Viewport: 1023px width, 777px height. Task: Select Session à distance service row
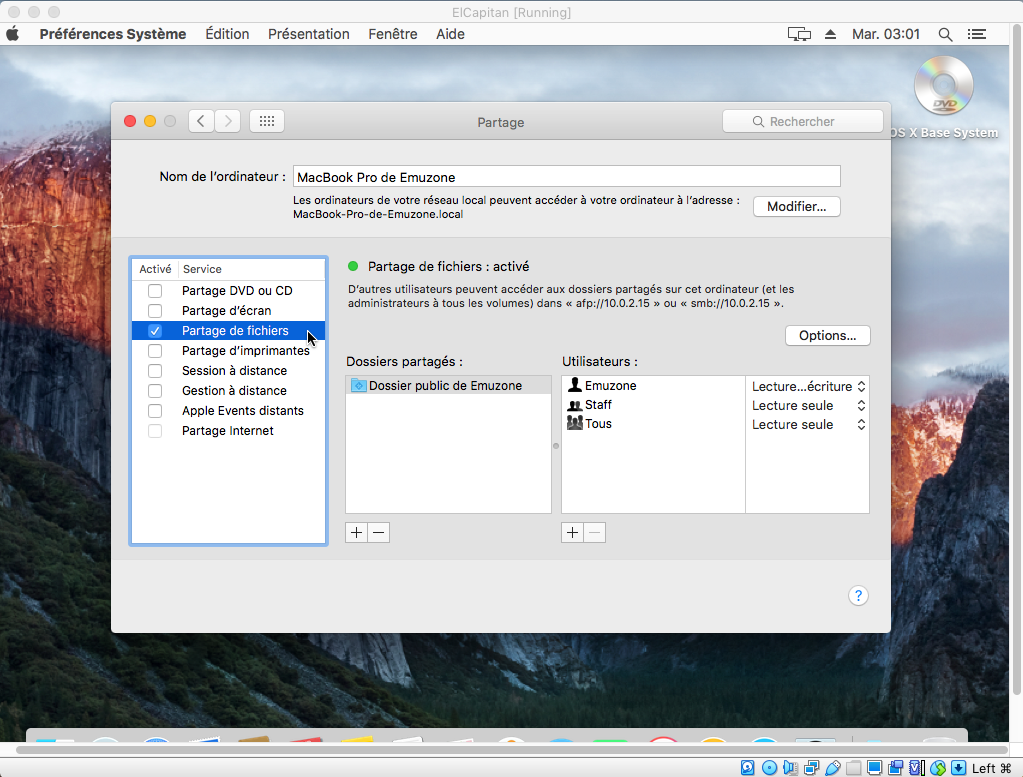(228, 371)
